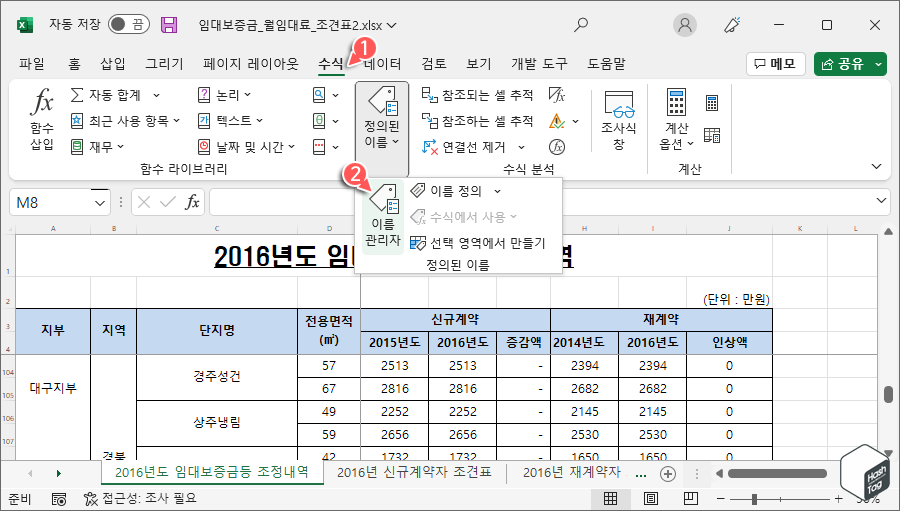Select sheet 2016년 재계약자
The image size is (900, 511).
[572, 473]
